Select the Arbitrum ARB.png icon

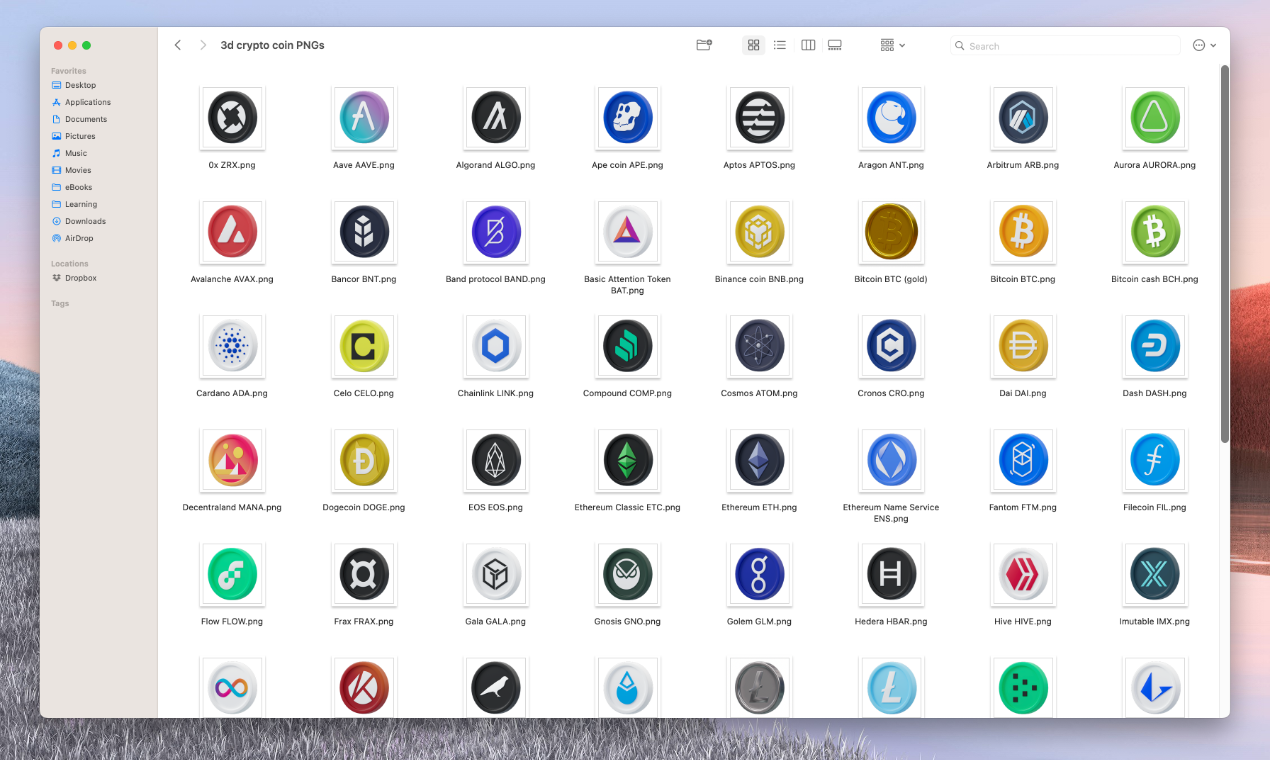[x=1023, y=118]
